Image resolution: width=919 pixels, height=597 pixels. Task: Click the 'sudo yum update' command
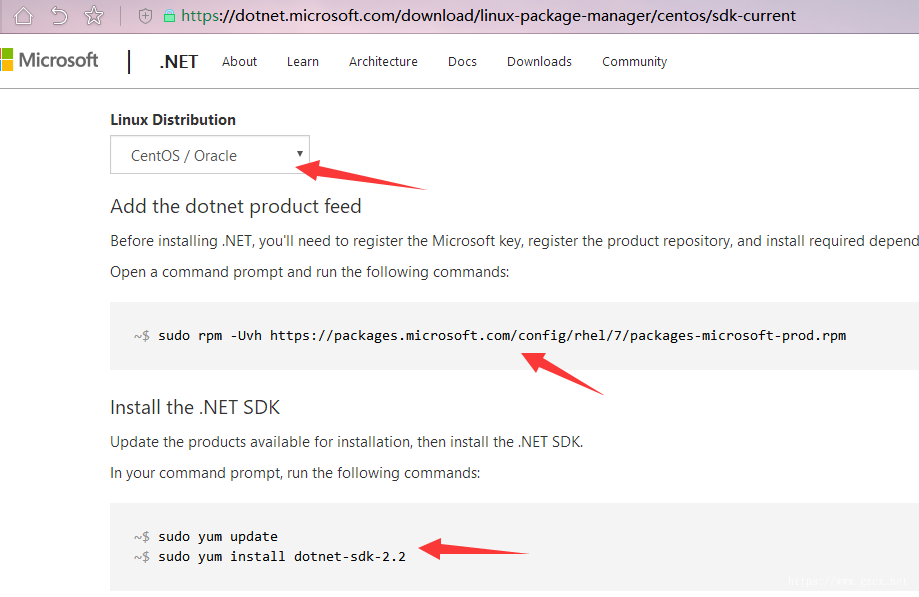[x=218, y=537]
